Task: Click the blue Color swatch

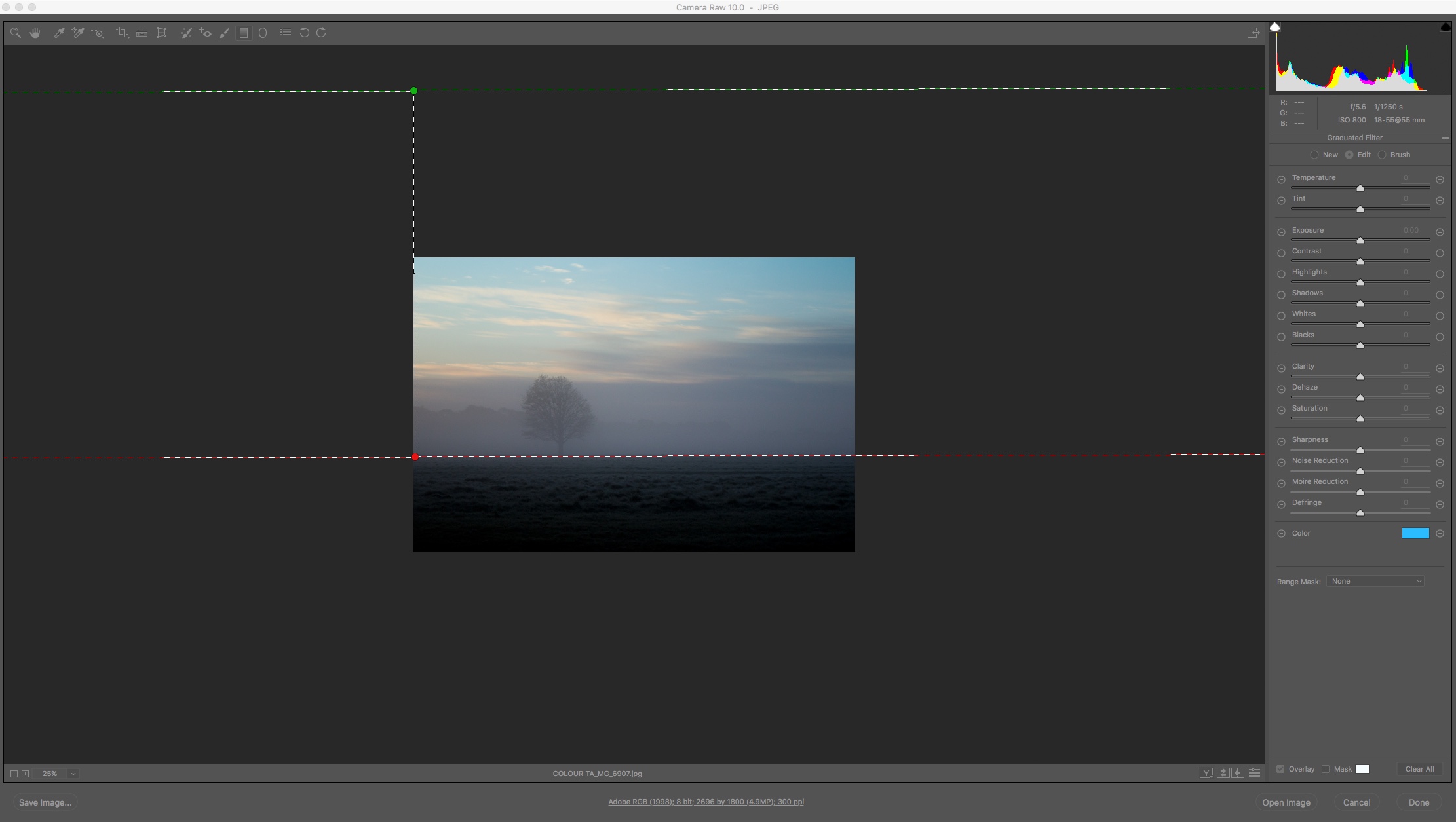Action: [1415, 534]
